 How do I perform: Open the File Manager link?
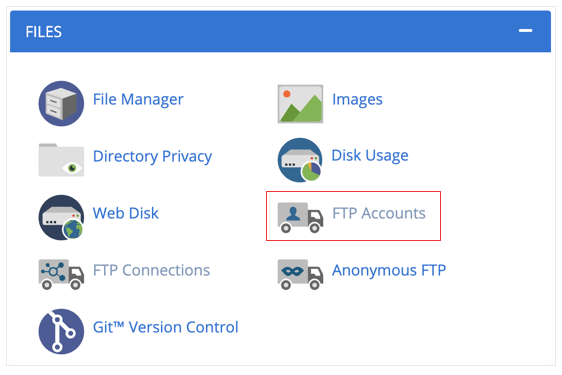click(x=138, y=99)
